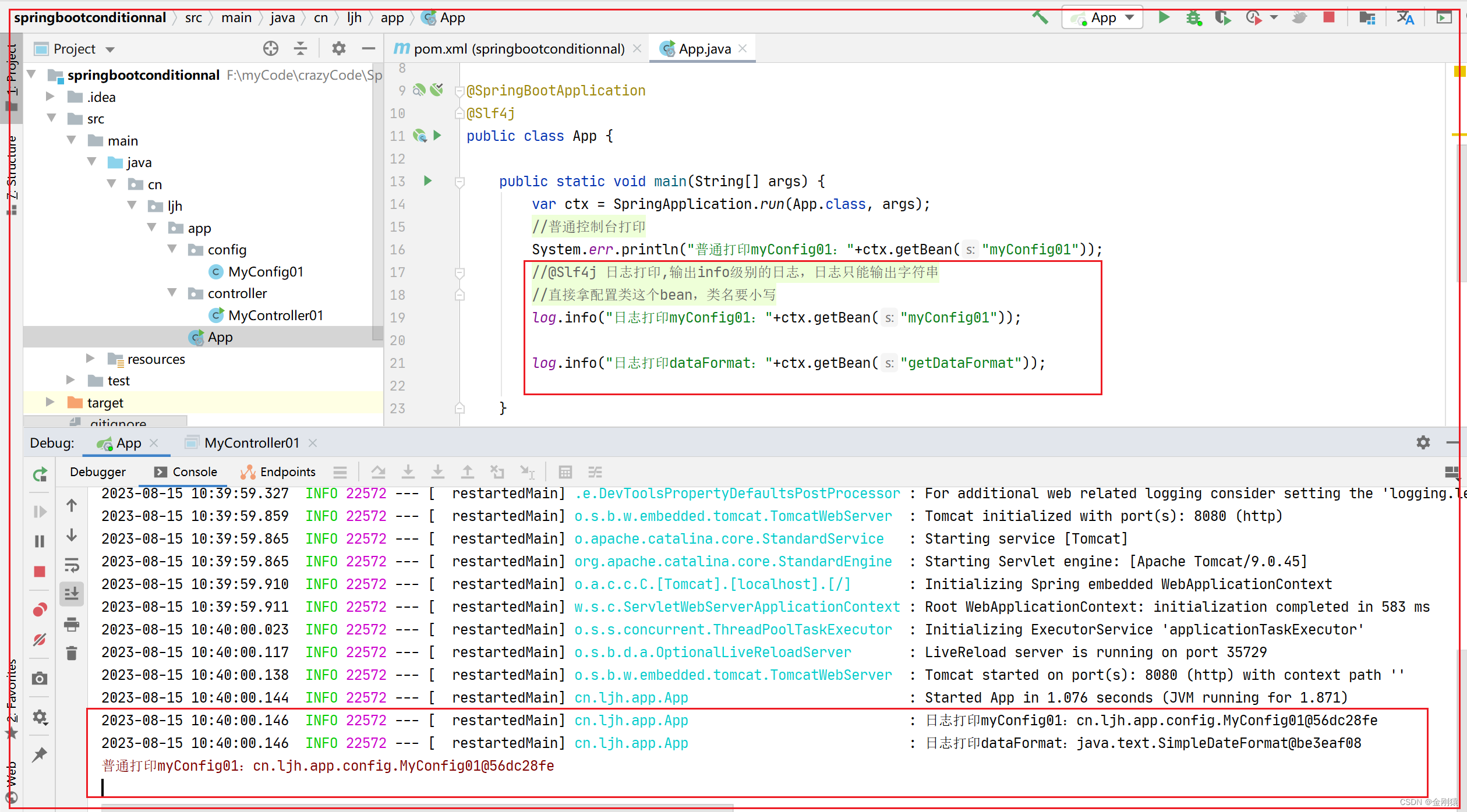The width and height of the screenshot is (1467, 812).
Task: Start debugging using the bug icon
Action: click(x=1194, y=17)
